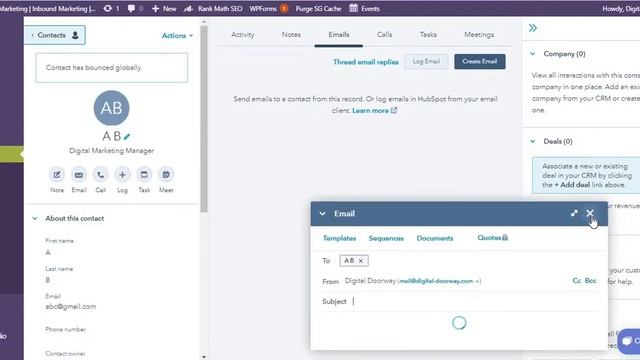640x360 pixels.
Task: Remove AB recipient from To field
Action: pos(361,261)
